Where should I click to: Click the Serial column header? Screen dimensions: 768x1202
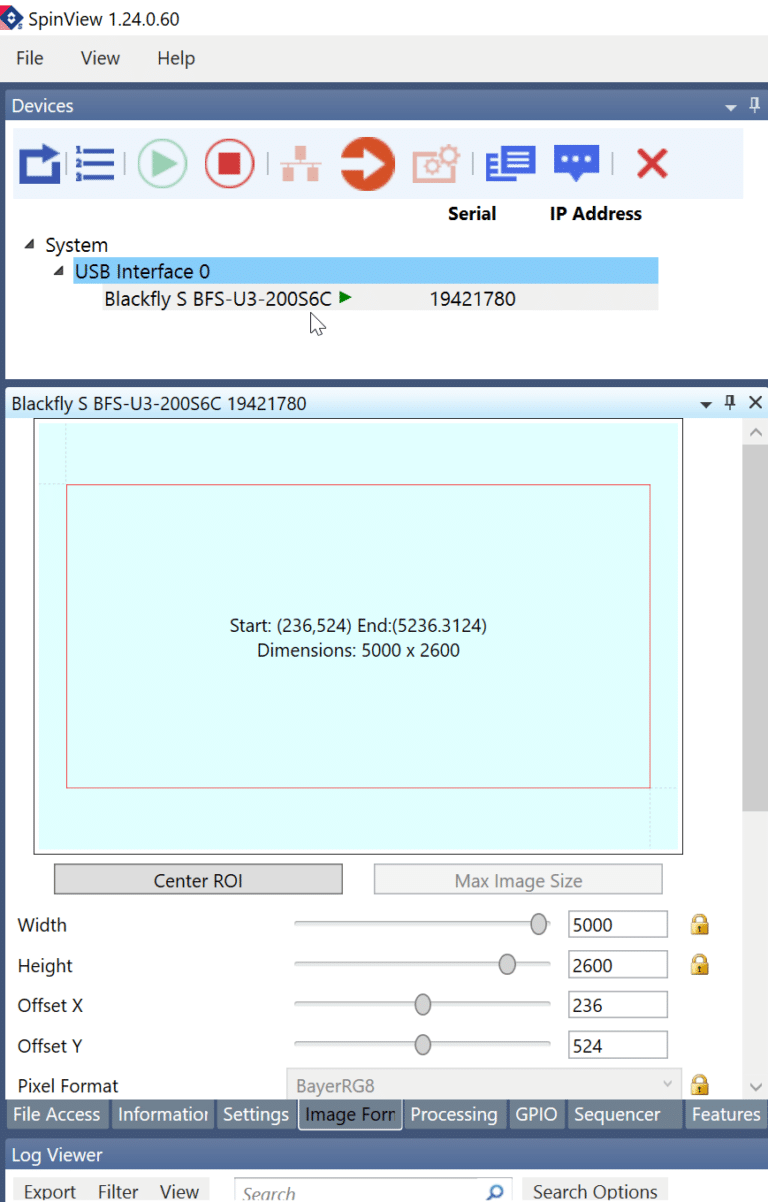point(472,213)
